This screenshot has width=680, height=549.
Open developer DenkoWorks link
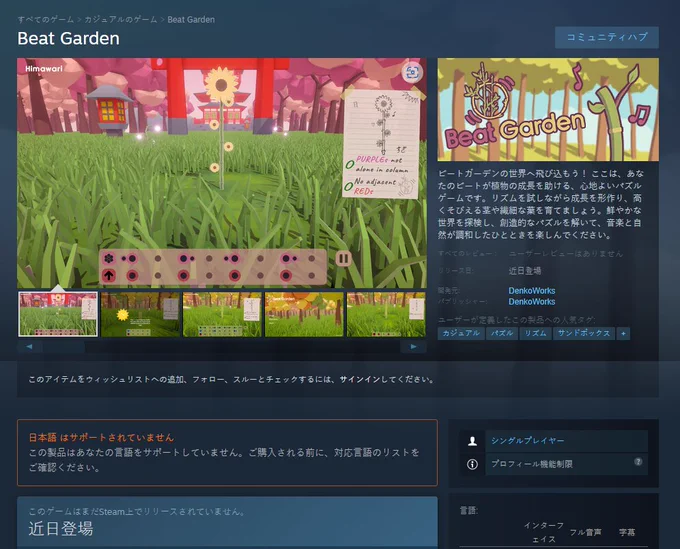532,291
